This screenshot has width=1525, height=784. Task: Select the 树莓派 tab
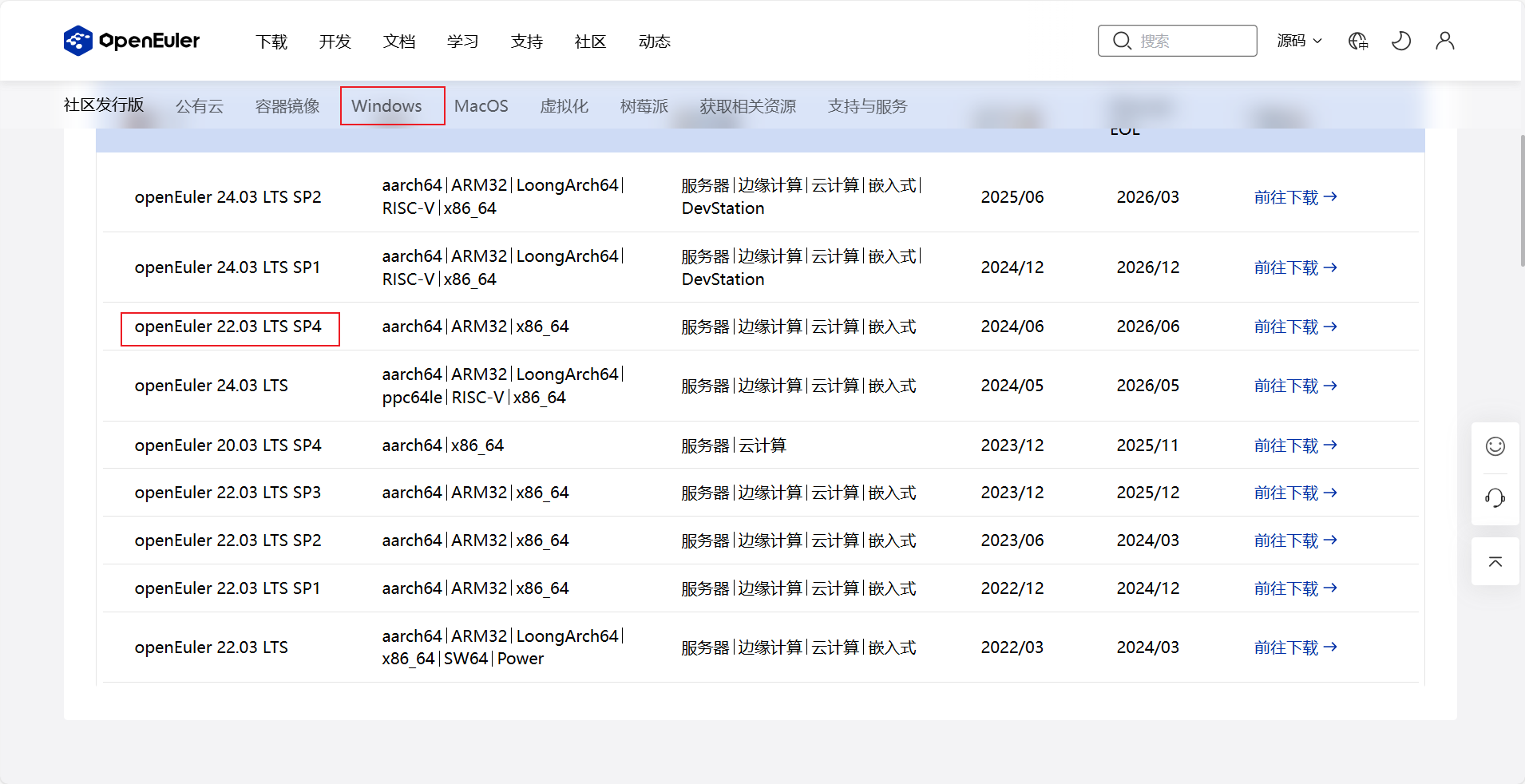tap(644, 106)
